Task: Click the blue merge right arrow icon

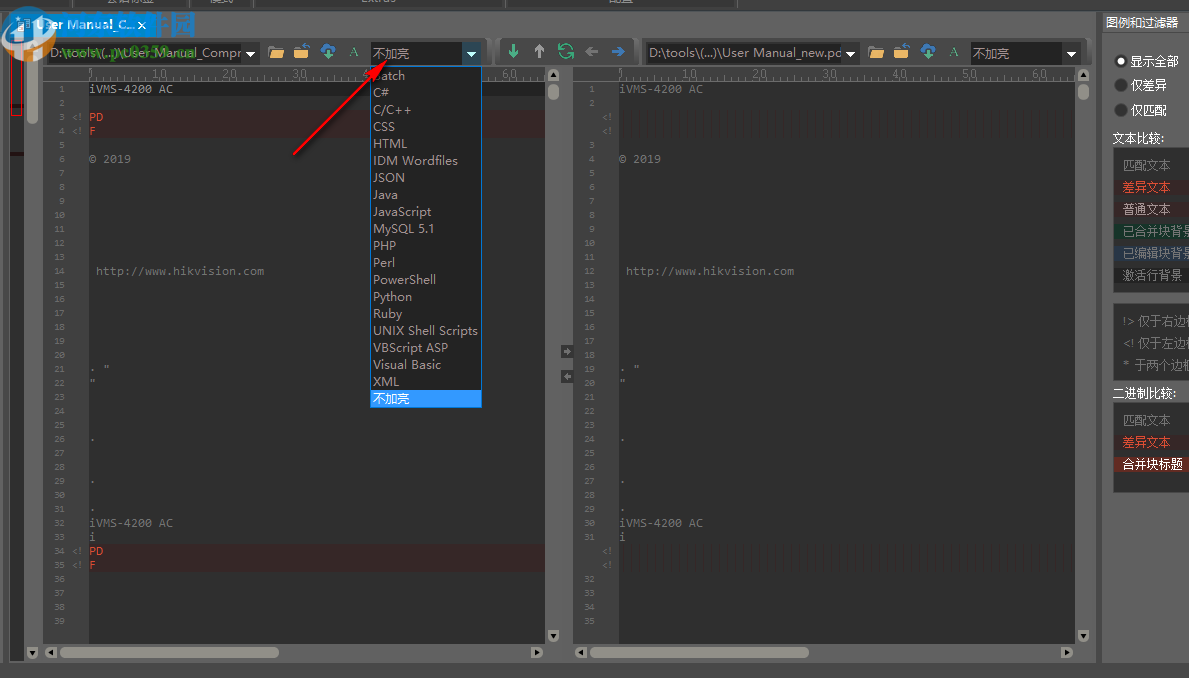Action: [618, 52]
